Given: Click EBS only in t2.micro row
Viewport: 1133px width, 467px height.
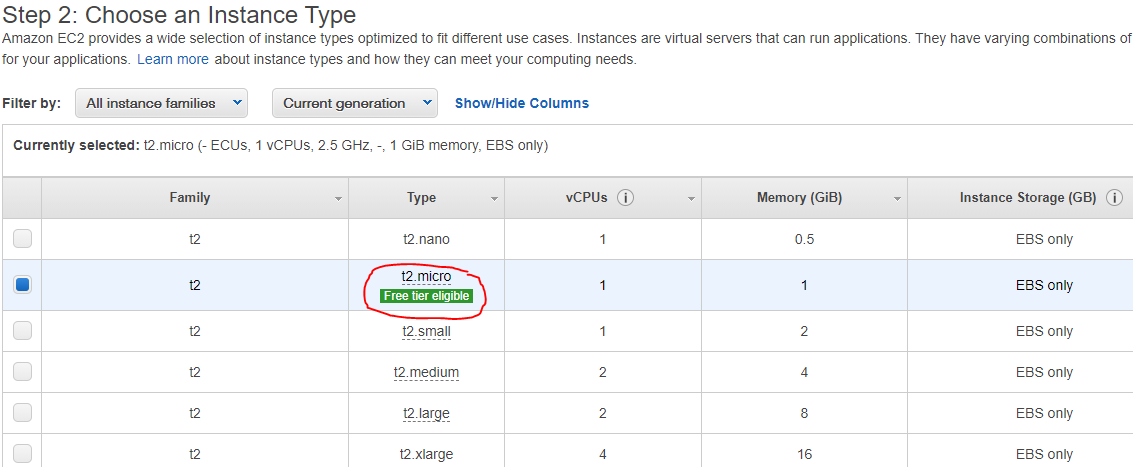Looking at the screenshot, I should tap(1044, 286).
